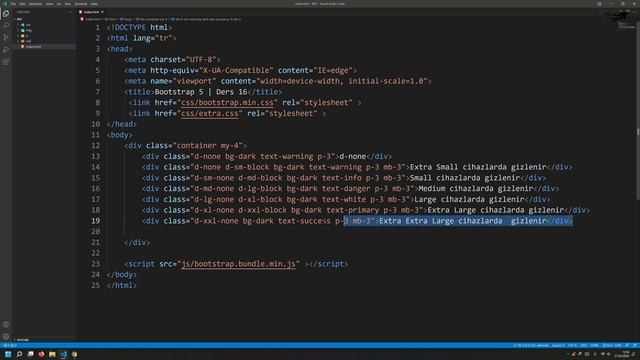The image size is (640, 360).
Task: Open Chrome from the taskbar
Action: click(74, 354)
